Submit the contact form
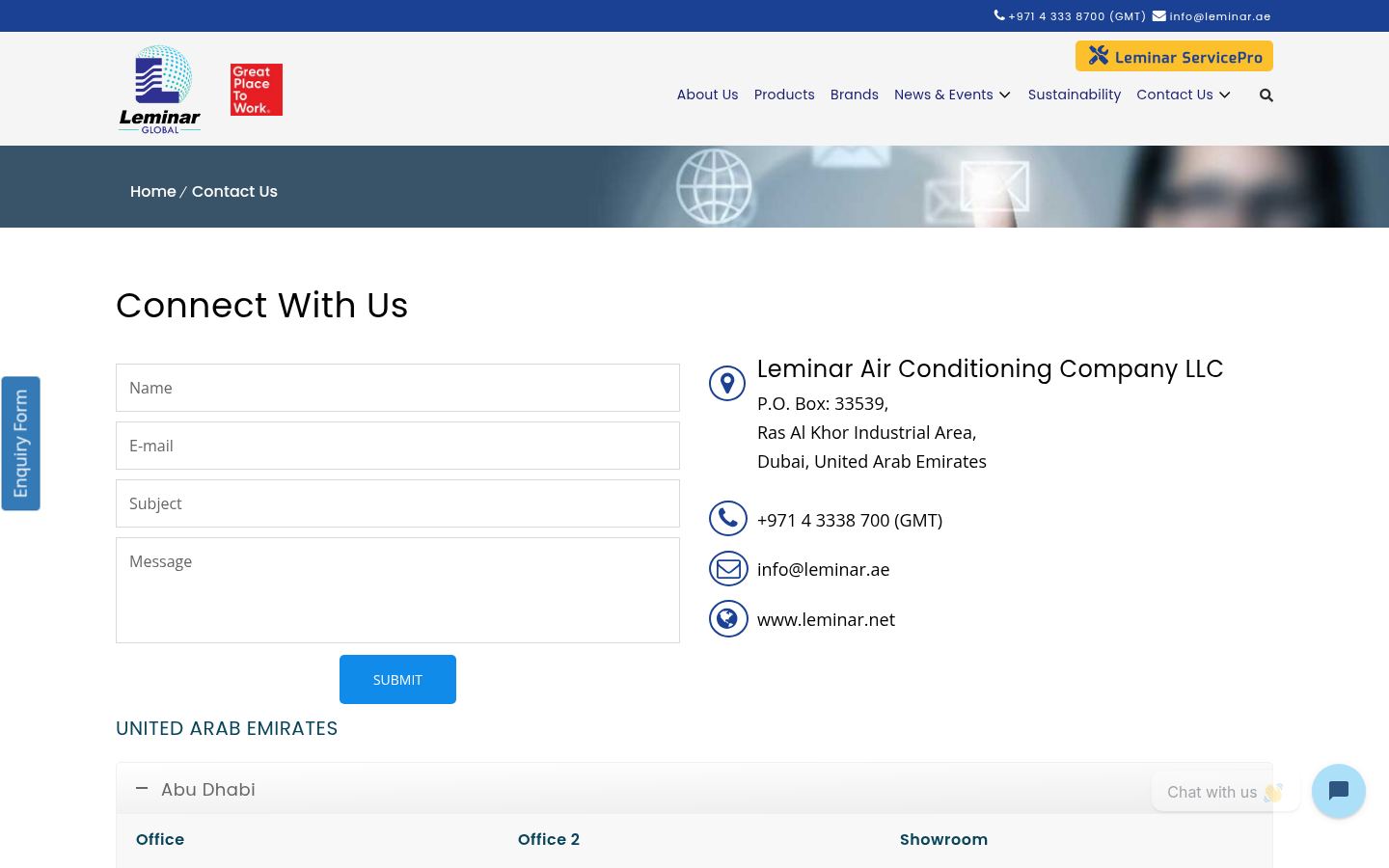Screen dimensions: 1389x868 pyautogui.click(x=397, y=679)
